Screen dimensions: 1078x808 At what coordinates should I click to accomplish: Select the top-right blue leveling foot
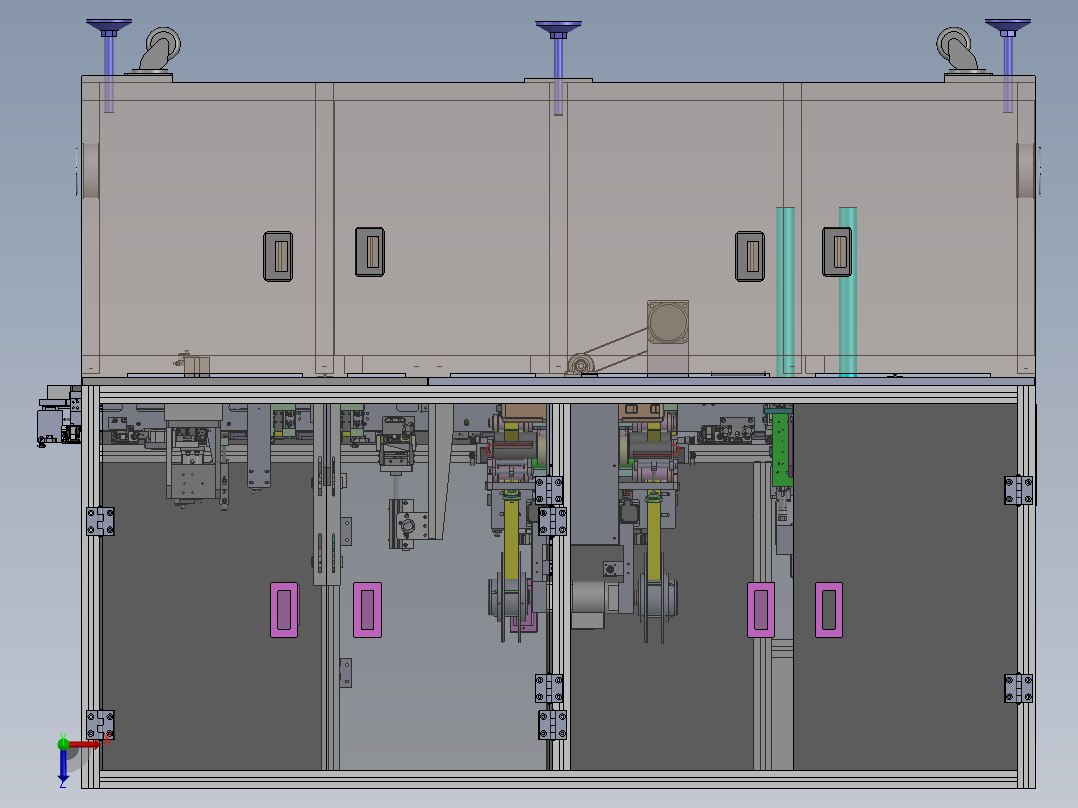point(1007,65)
